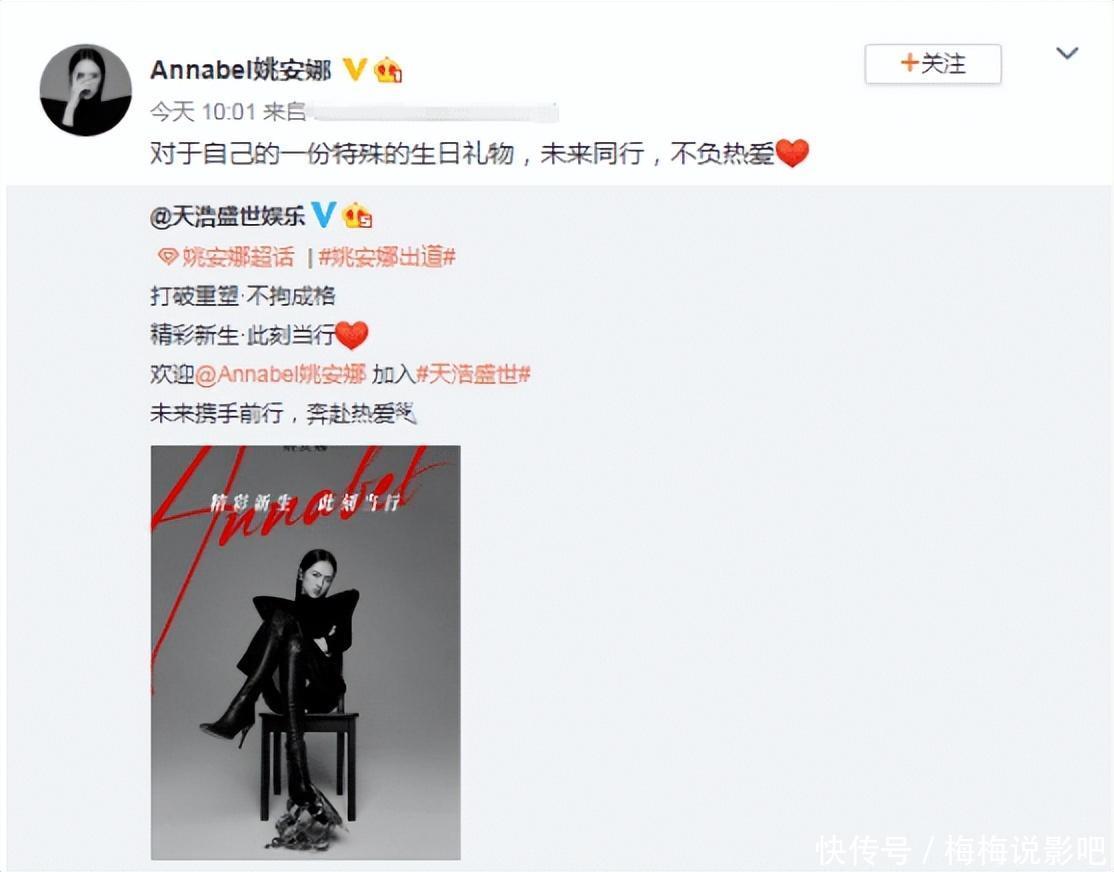The height and width of the screenshot is (872, 1114).
Task: Follow the account with +关注 button
Action: click(933, 64)
